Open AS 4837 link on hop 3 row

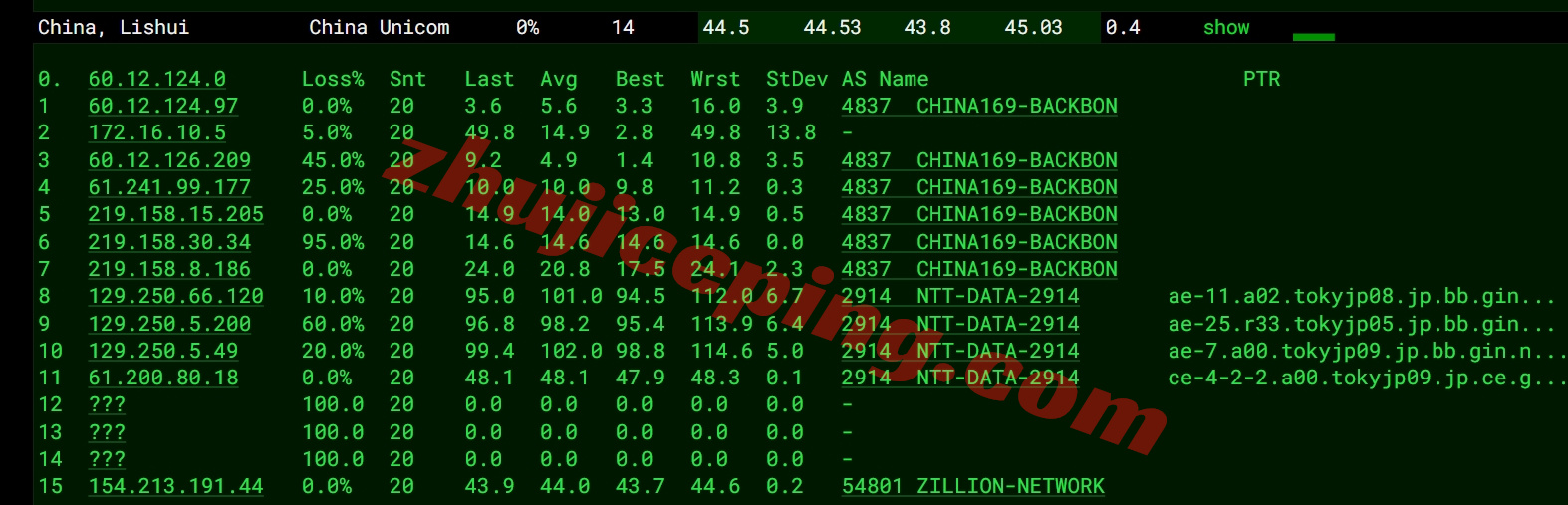(x=979, y=160)
